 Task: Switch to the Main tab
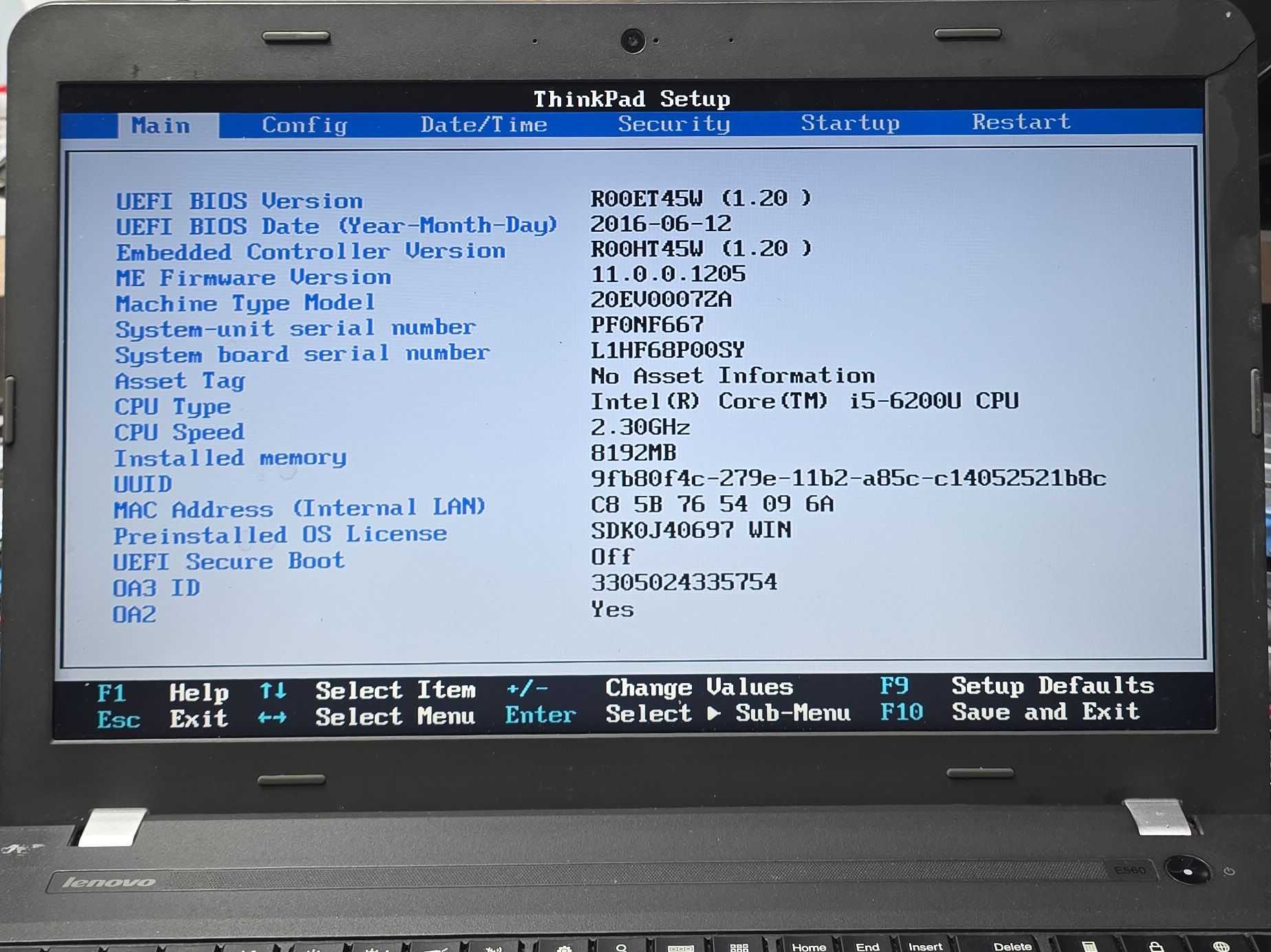point(161,125)
